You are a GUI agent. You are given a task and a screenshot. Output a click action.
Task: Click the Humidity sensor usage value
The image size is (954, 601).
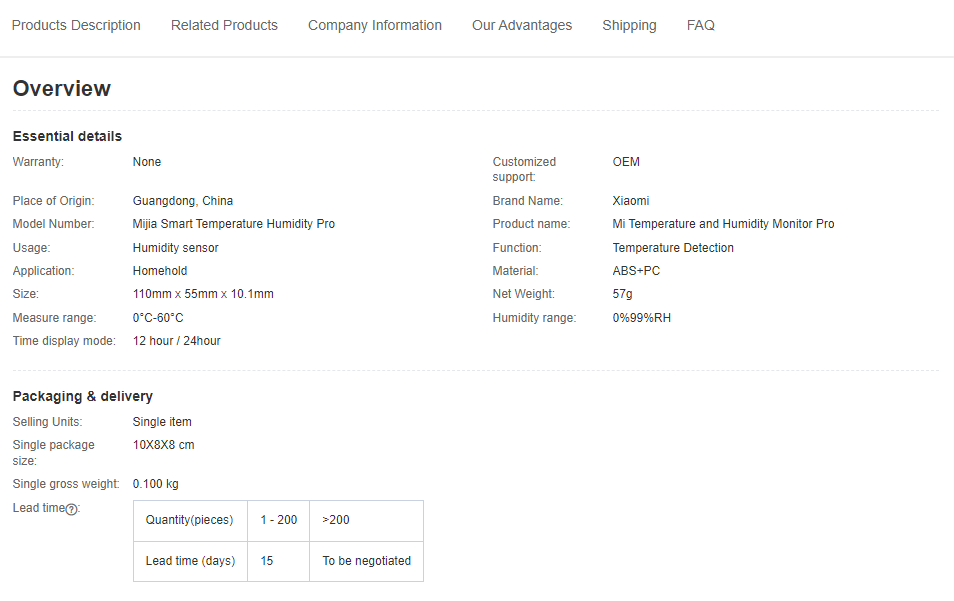coord(175,248)
